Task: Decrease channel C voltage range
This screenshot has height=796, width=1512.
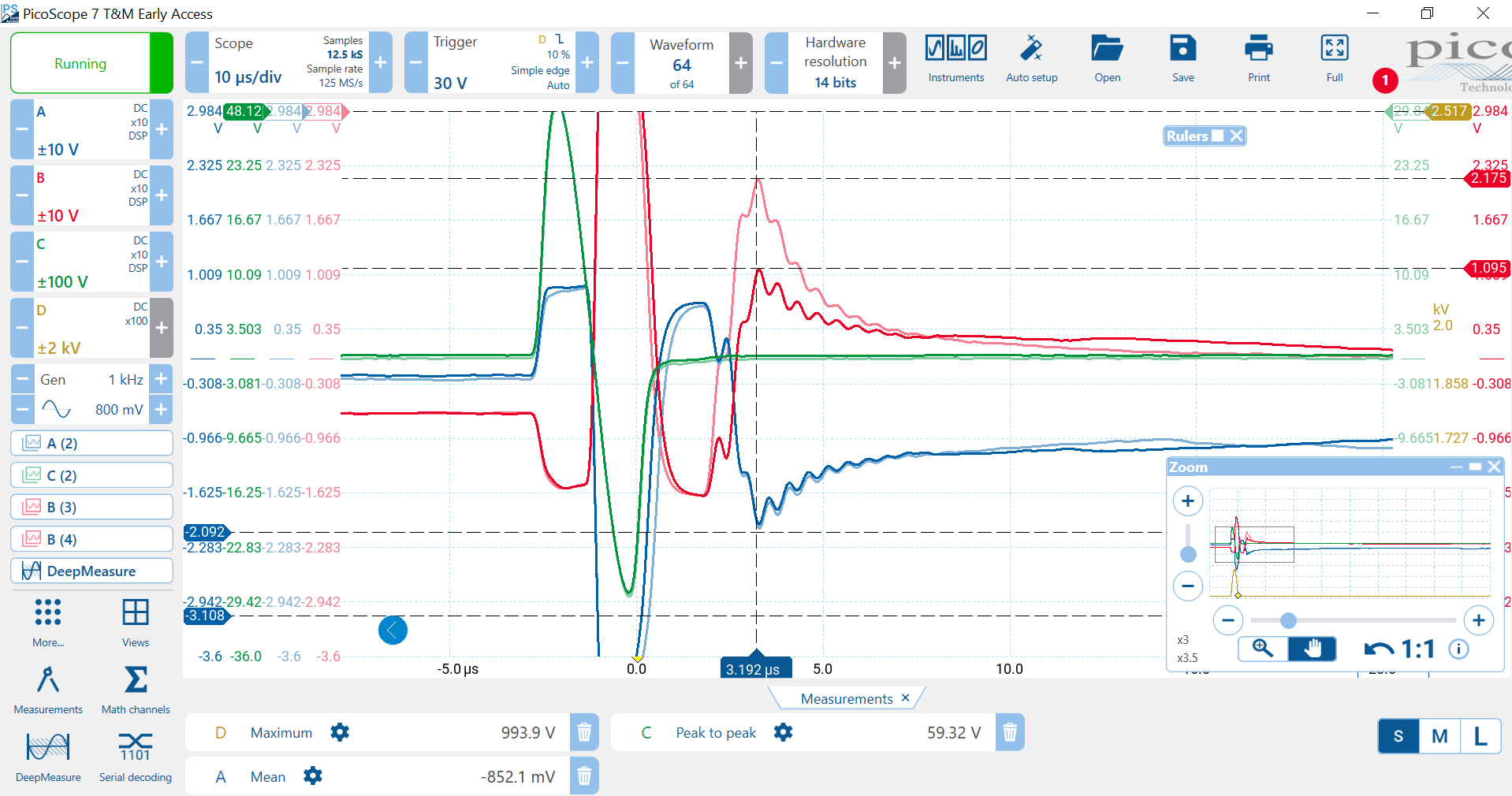Action: [22, 262]
